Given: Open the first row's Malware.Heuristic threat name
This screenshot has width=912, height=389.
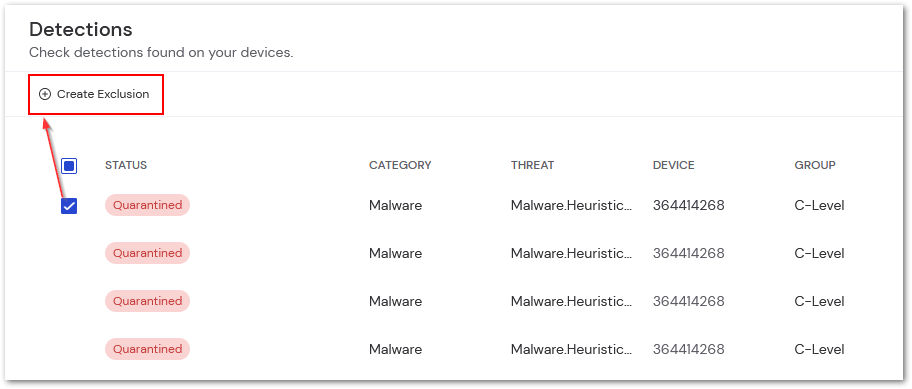Looking at the screenshot, I should 571,205.
